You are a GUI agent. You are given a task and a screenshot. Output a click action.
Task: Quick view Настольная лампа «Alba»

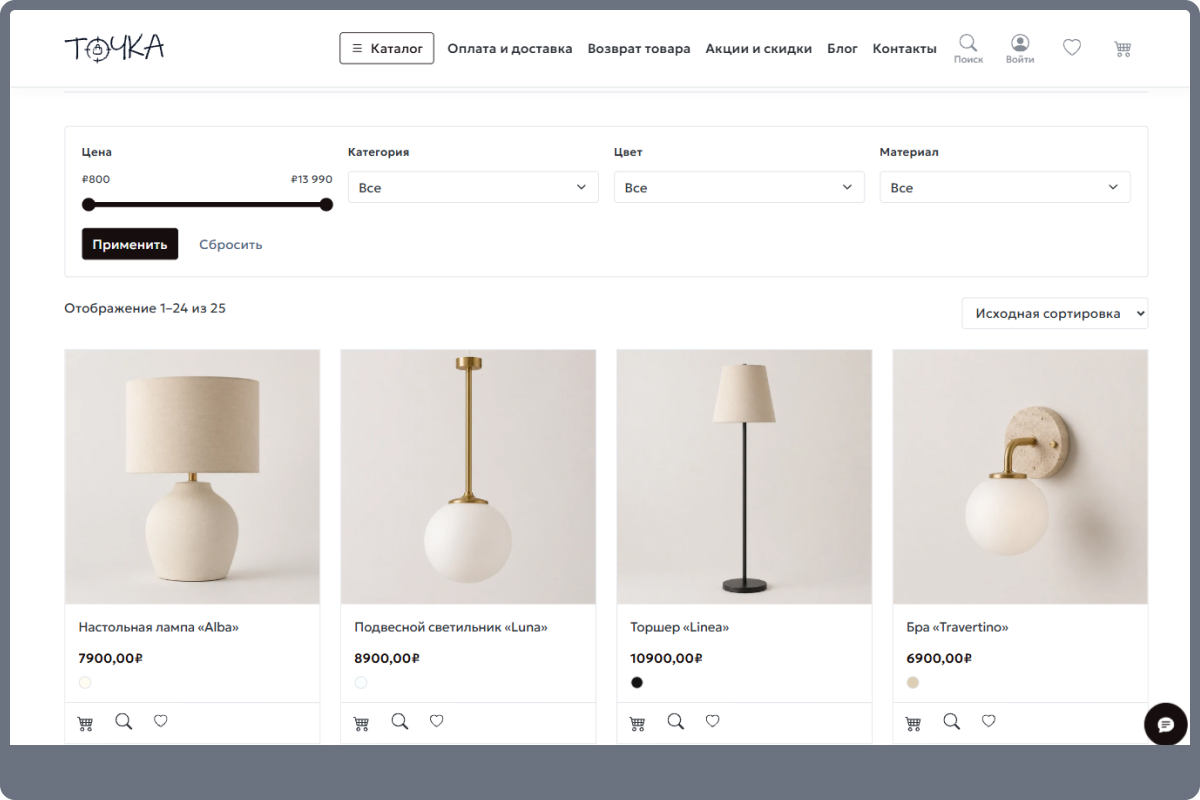click(123, 721)
